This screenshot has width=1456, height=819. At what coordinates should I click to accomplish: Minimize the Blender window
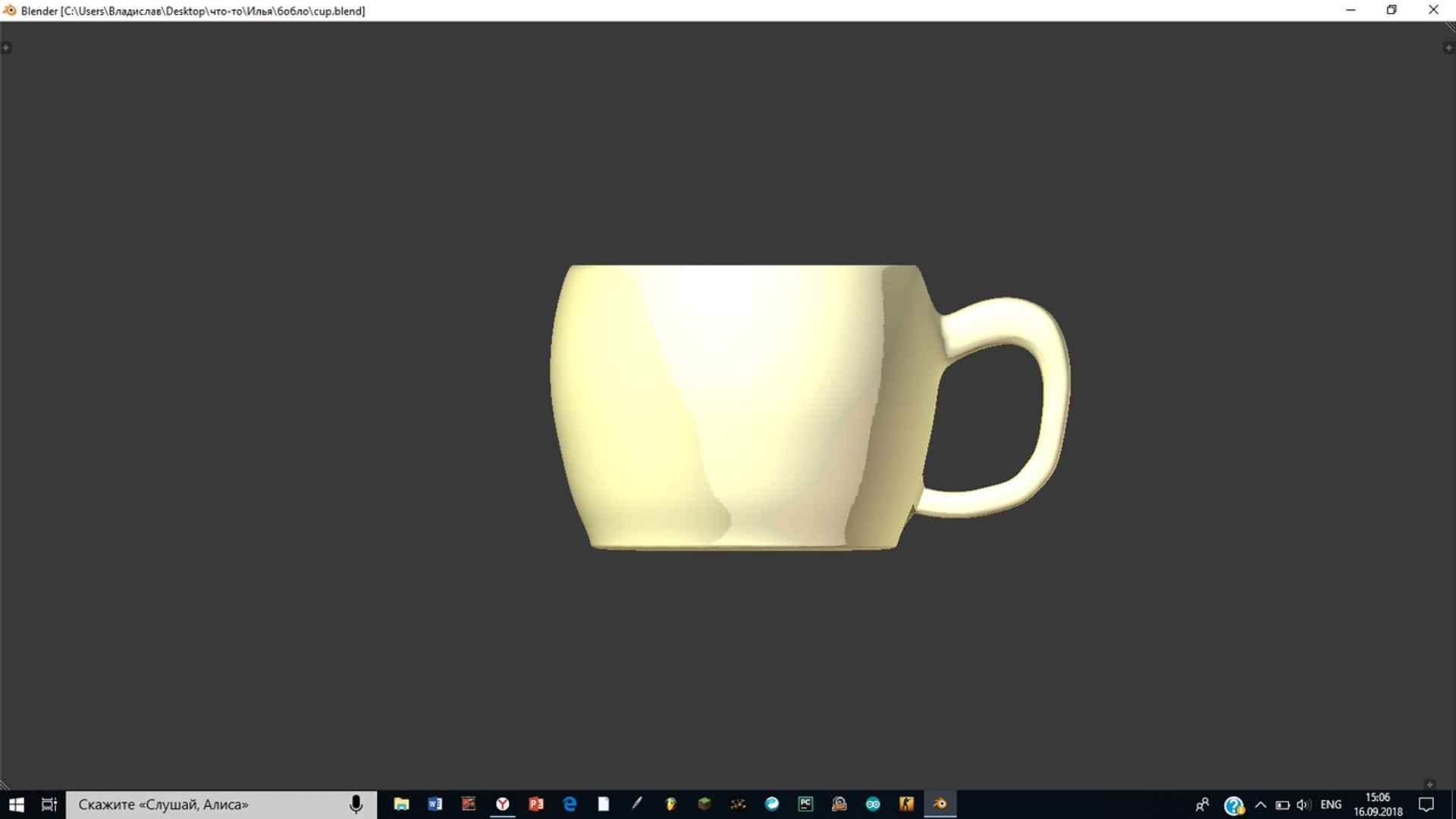click(1351, 11)
